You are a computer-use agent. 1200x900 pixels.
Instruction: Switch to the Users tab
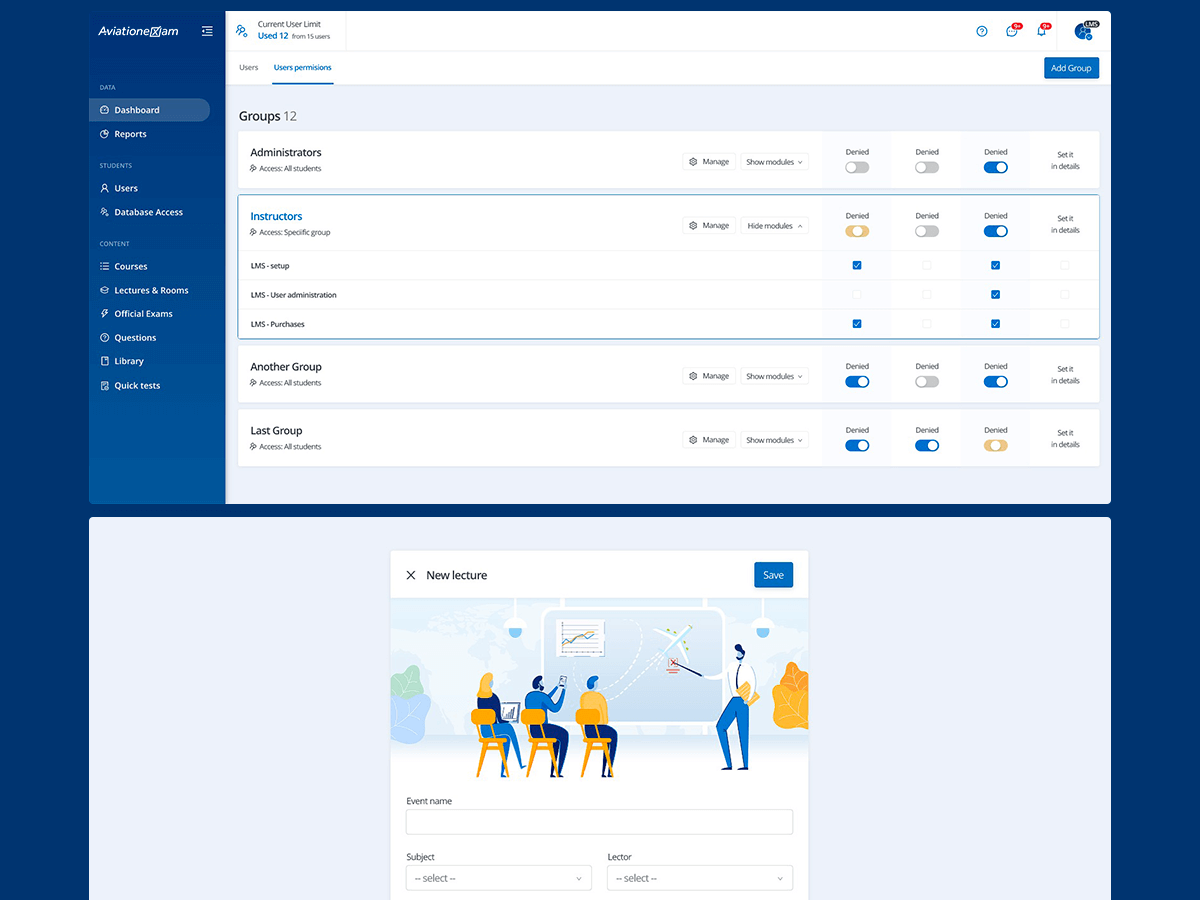click(x=249, y=68)
